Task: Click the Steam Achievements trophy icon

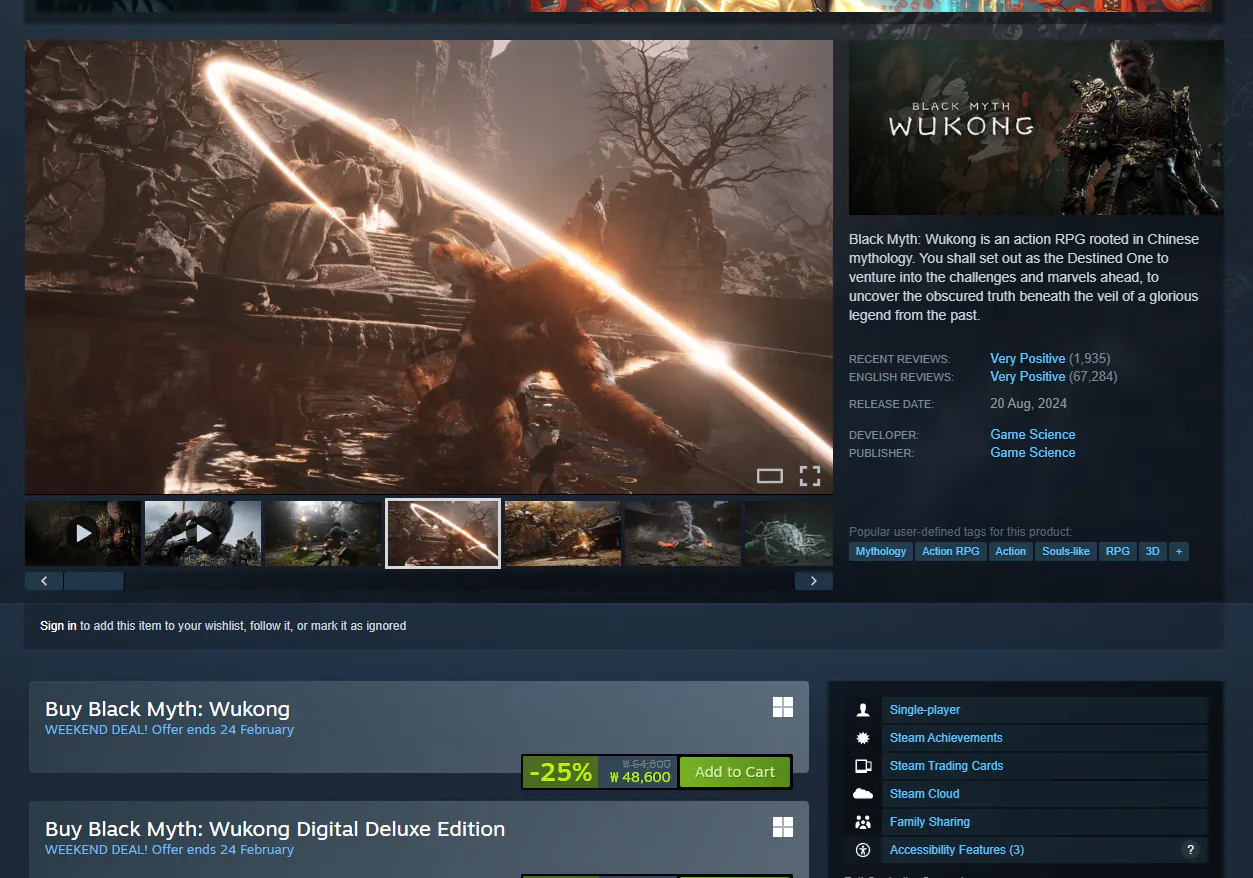Action: coord(862,737)
